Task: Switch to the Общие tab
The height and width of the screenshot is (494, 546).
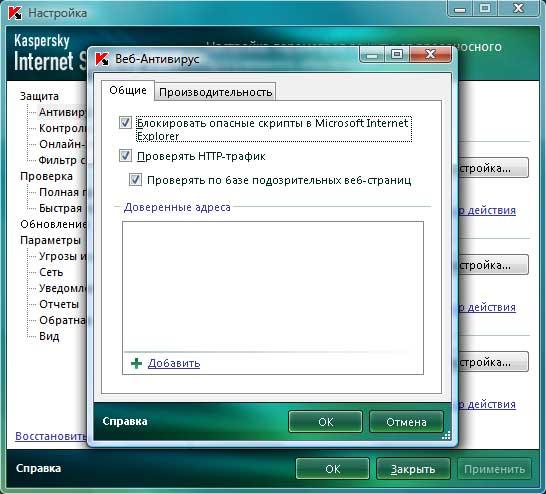Action: tap(128, 91)
